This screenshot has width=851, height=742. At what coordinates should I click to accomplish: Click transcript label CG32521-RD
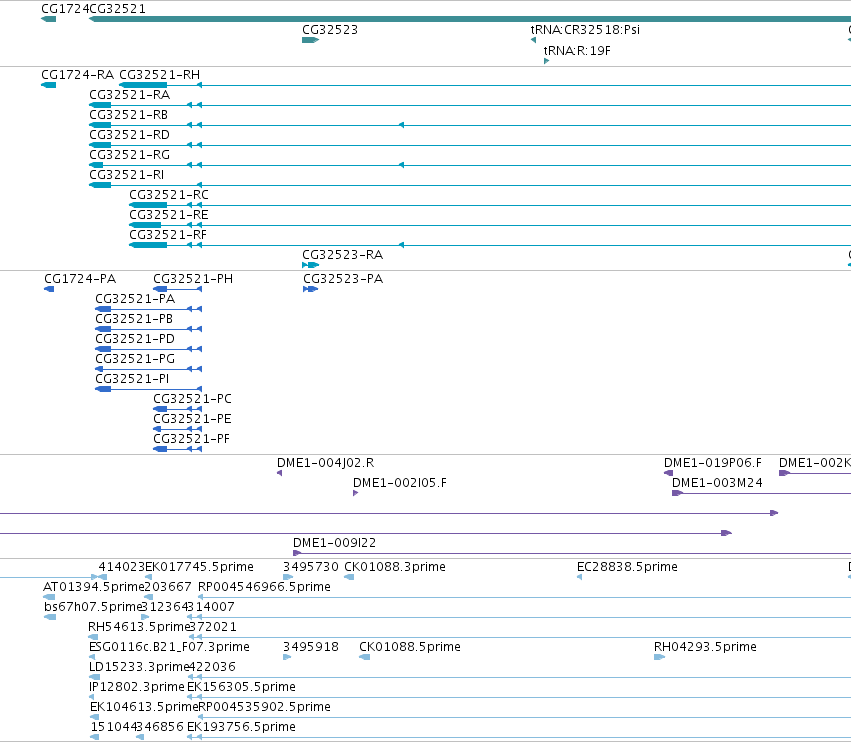click(x=129, y=135)
